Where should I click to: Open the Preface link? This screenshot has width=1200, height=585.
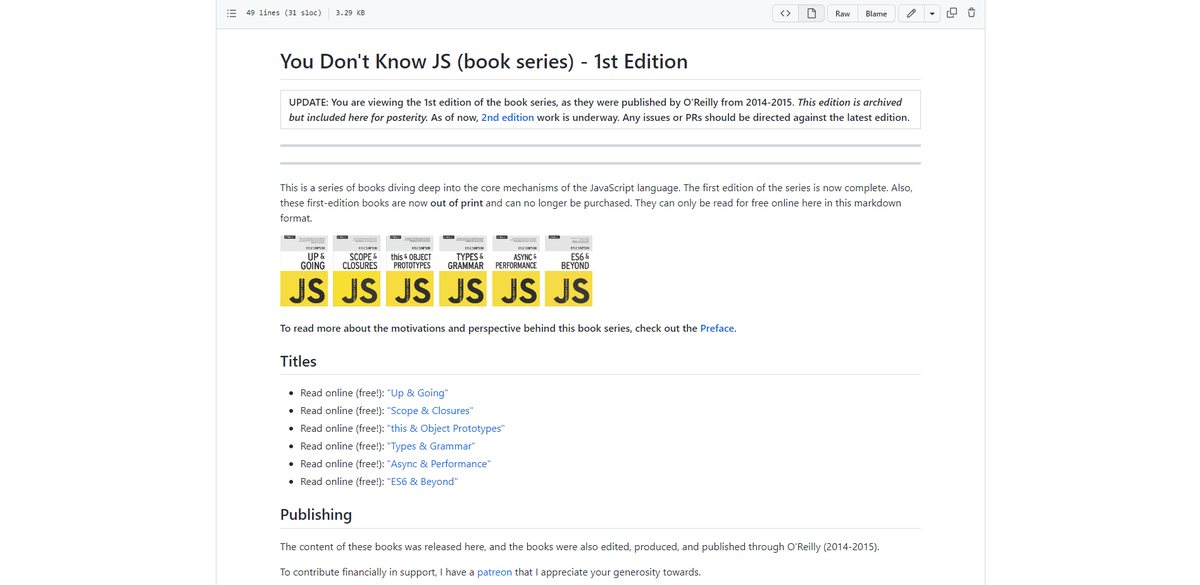717,328
